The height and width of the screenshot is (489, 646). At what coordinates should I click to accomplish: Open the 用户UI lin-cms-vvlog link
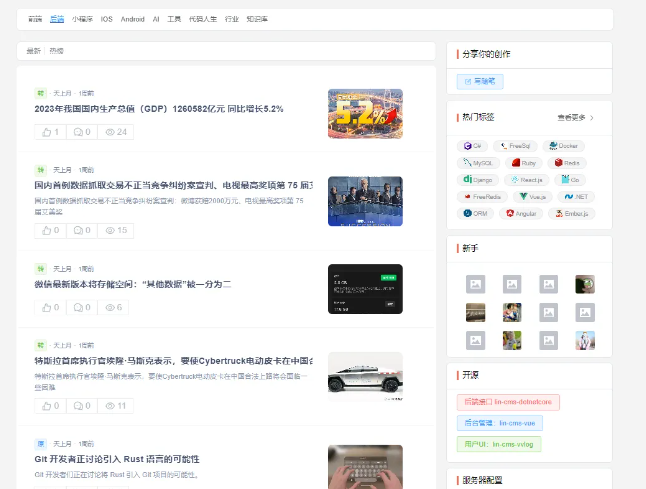coord(499,444)
